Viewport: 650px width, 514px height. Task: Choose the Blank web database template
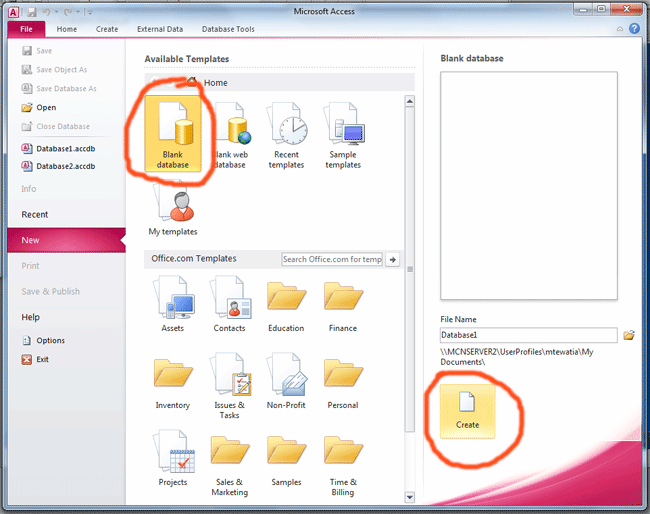point(230,134)
